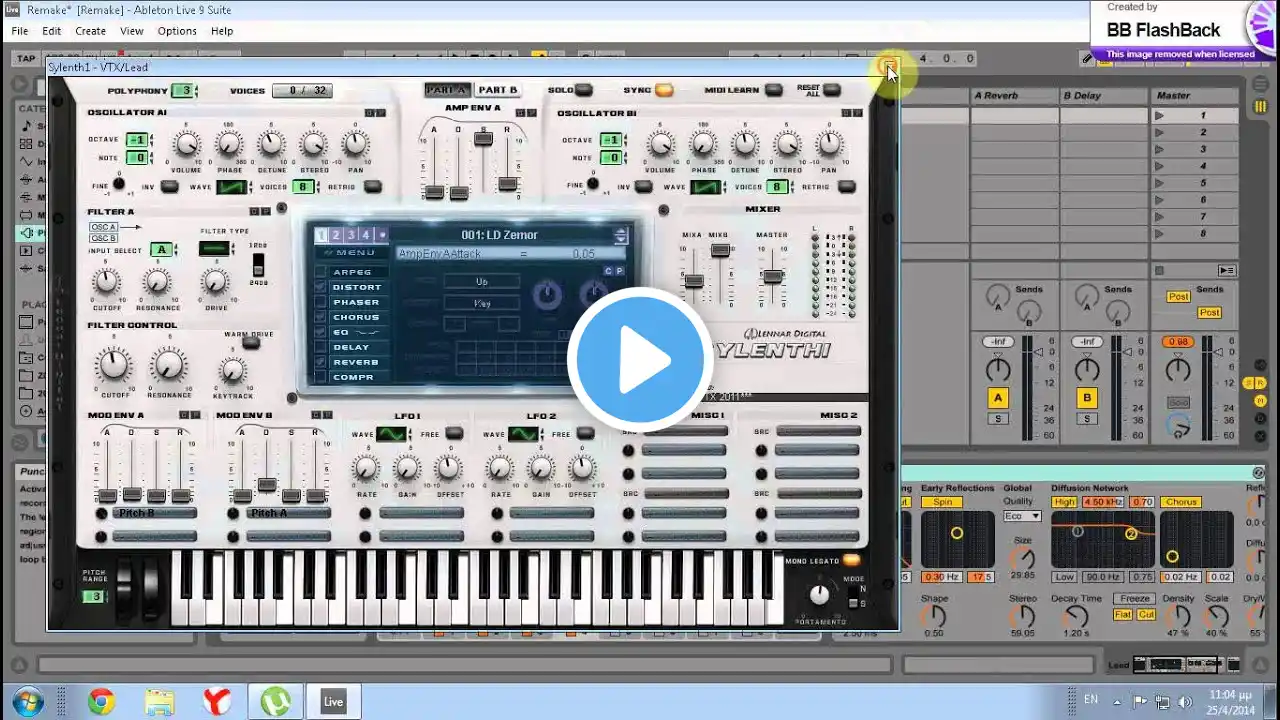Image resolution: width=1280 pixels, height=720 pixels.
Task: Toggle the Sylenth1 Solo button
Action: (584, 90)
